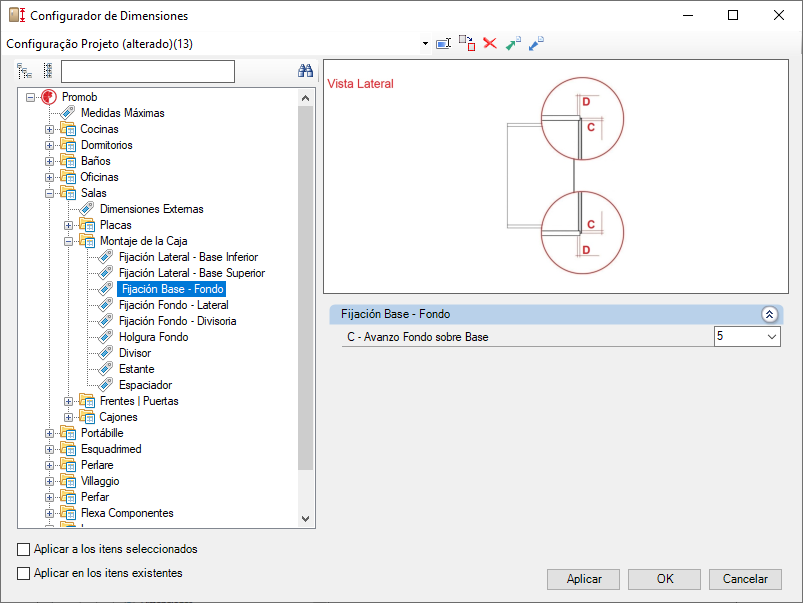Screen dimensions: 803x603
Task: Click the Perlare folder icon
Action: click(68, 465)
